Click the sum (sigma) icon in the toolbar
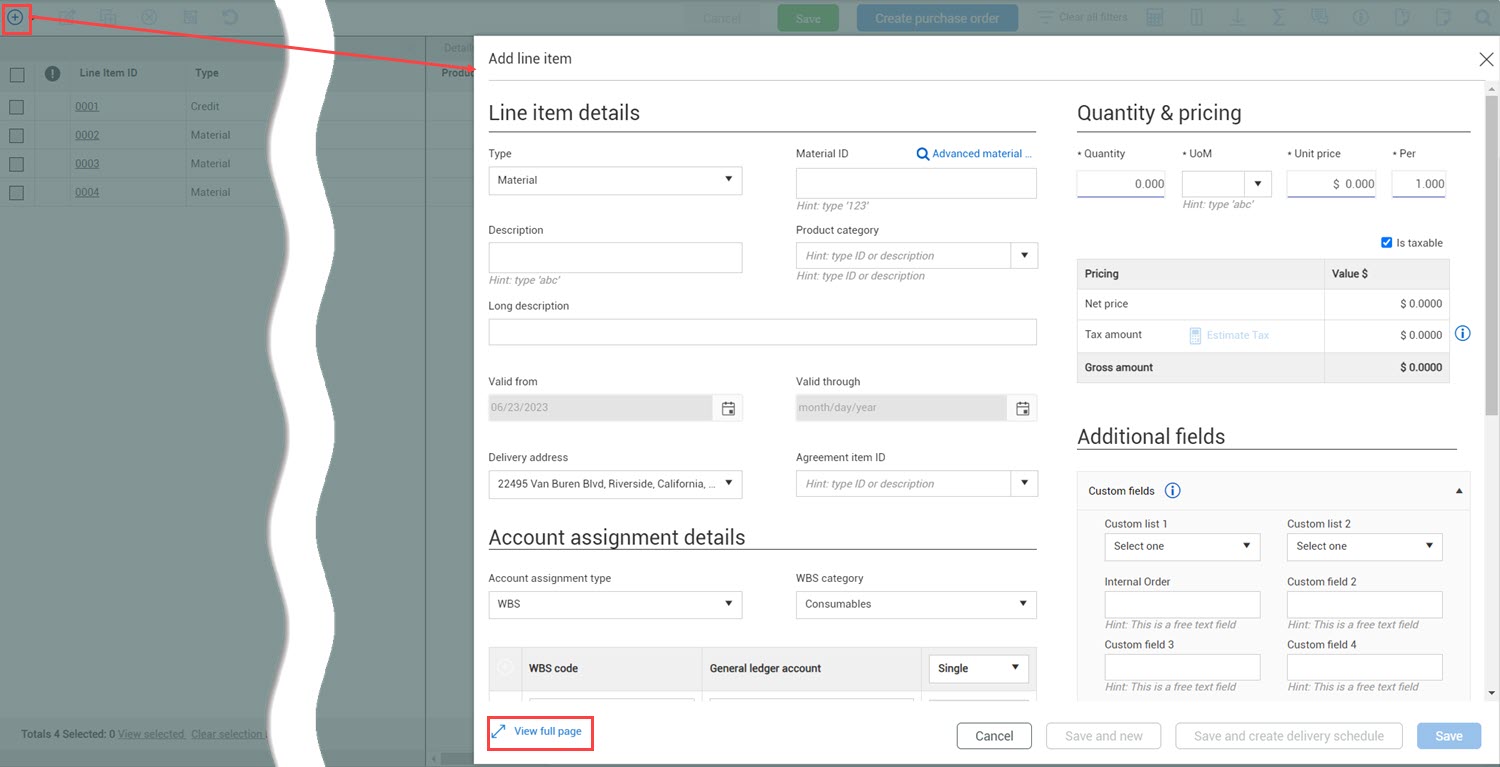 tap(1279, 17)
